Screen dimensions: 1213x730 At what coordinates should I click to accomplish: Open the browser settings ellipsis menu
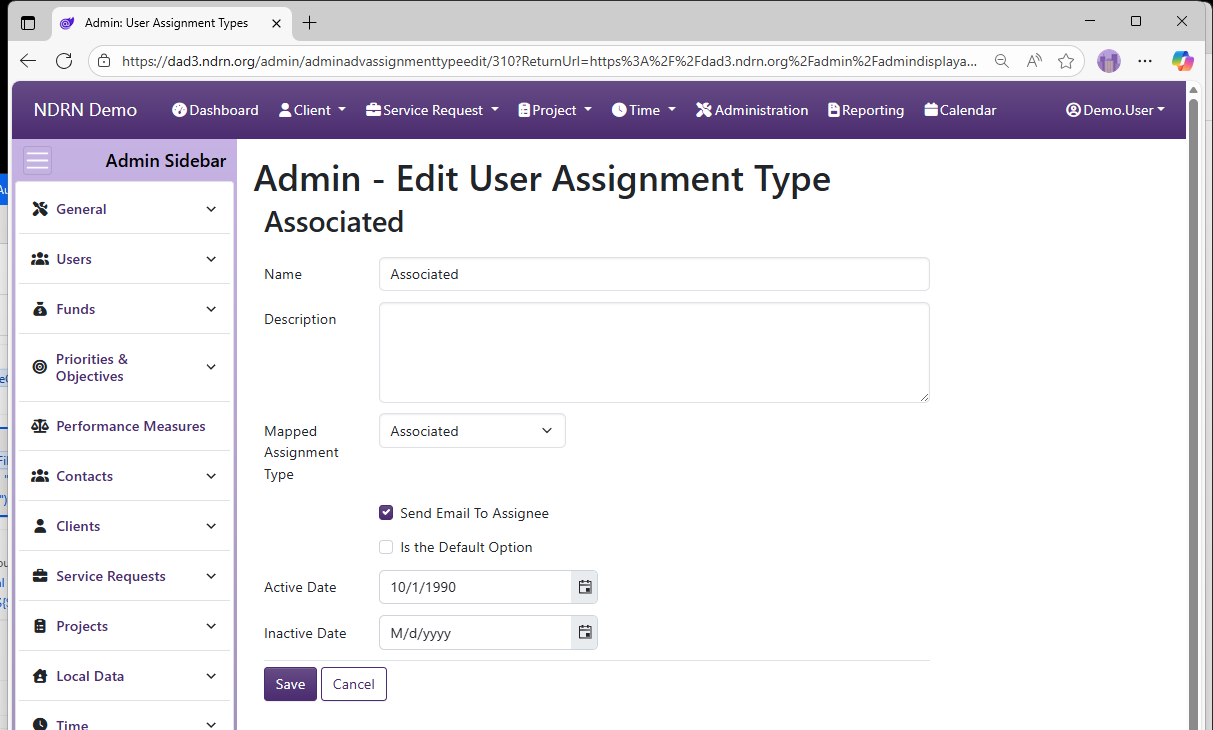pyautogui.click(x=1145, y=61)
